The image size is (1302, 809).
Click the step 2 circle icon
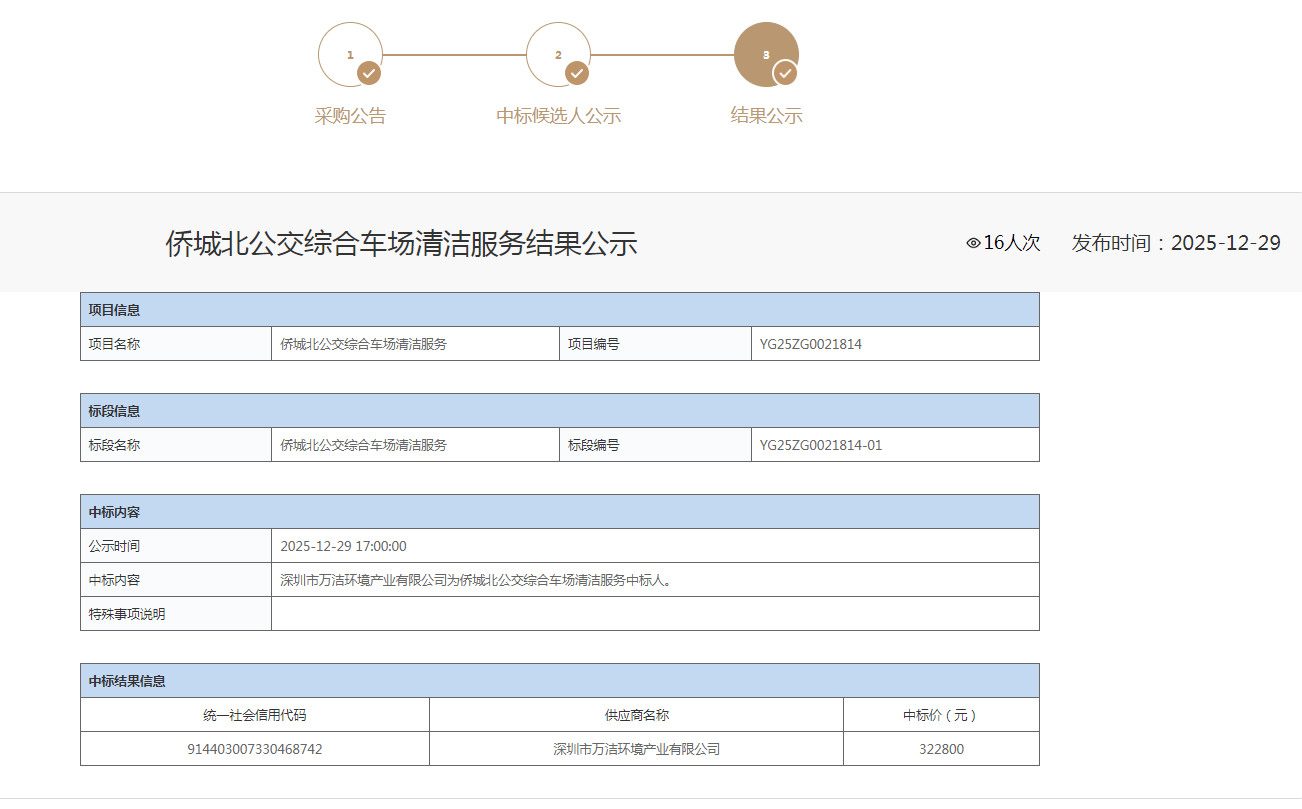[557, 54]
